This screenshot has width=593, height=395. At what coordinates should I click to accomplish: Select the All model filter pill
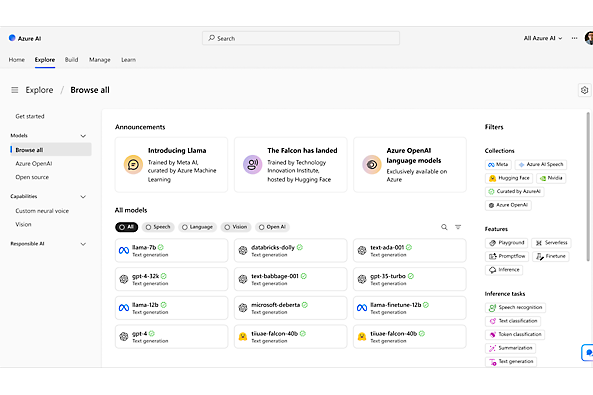[x=126, y=227]
